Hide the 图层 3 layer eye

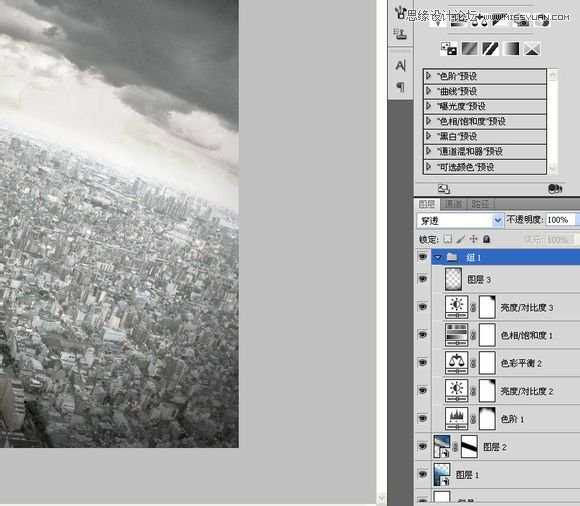click(422, 279)
